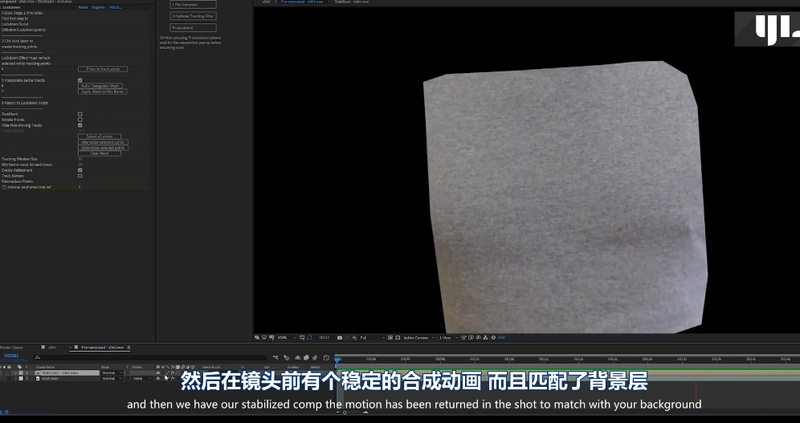
Task: Click the Externalize selected points button
Action: [x=103, y=147]
